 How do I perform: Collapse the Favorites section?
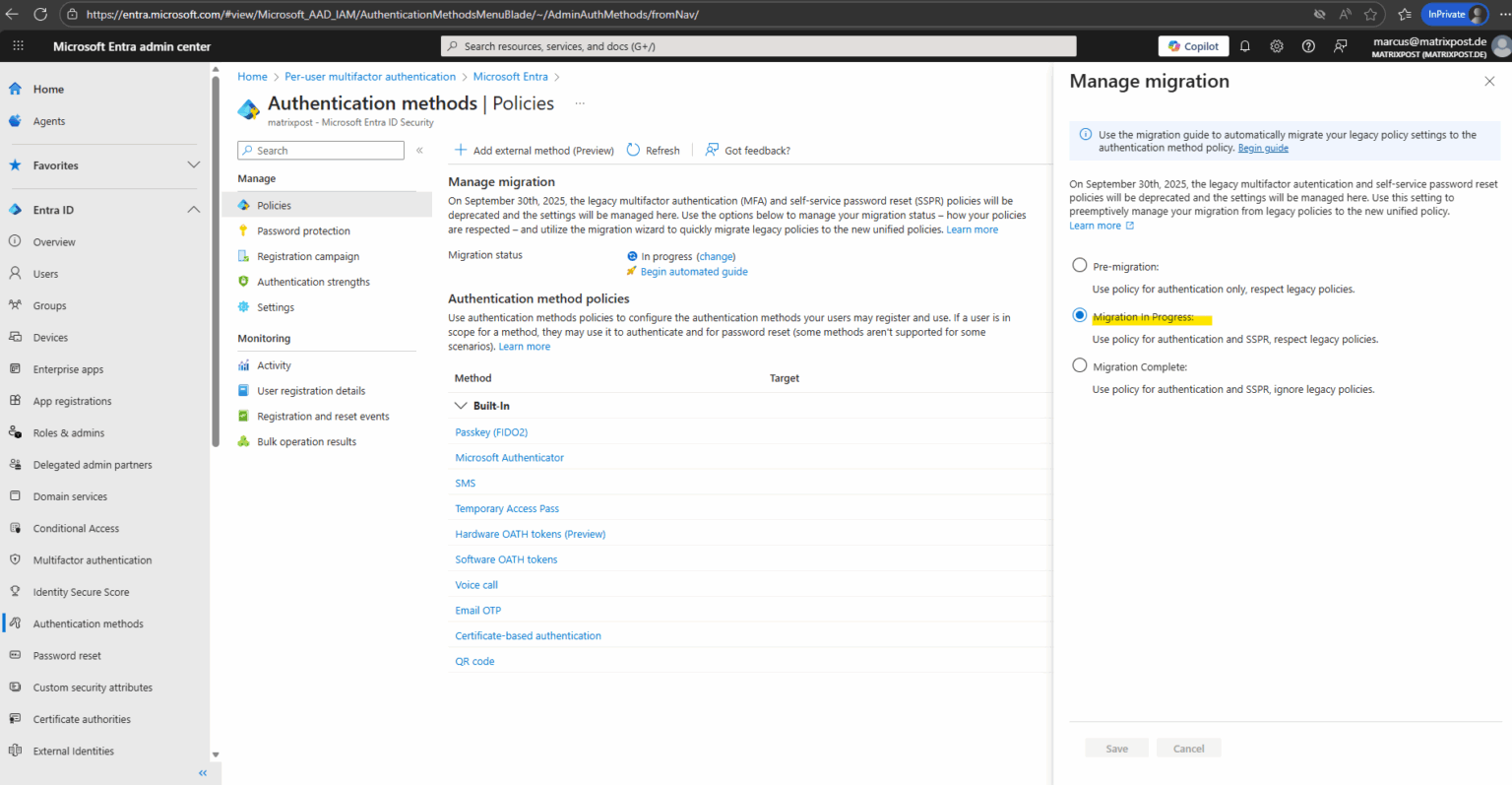[x=193, y=164]
